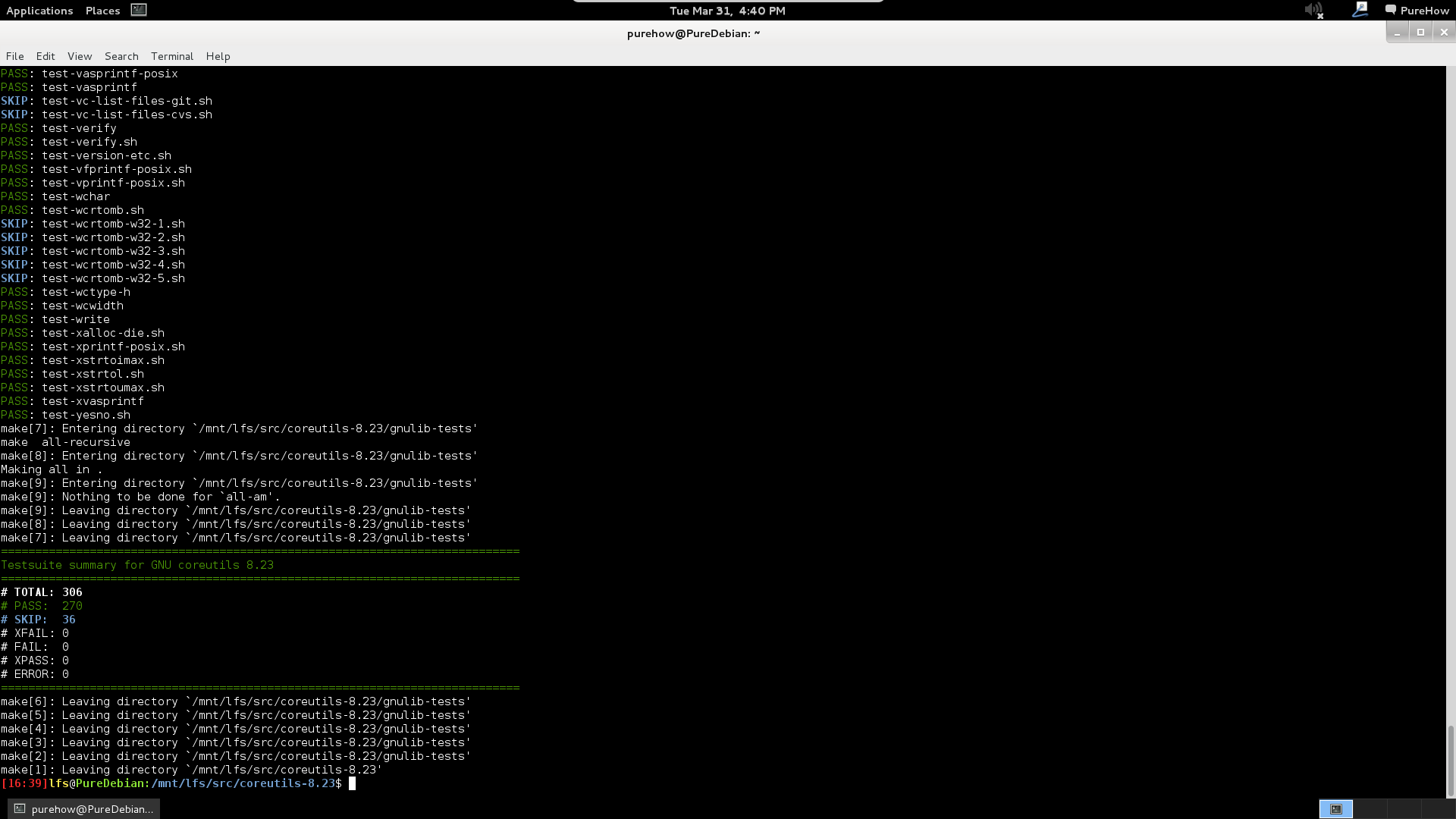The image size is (1456, 819).
Task: Open the PureHow user menu
Action: click(x=1424, y=11)
